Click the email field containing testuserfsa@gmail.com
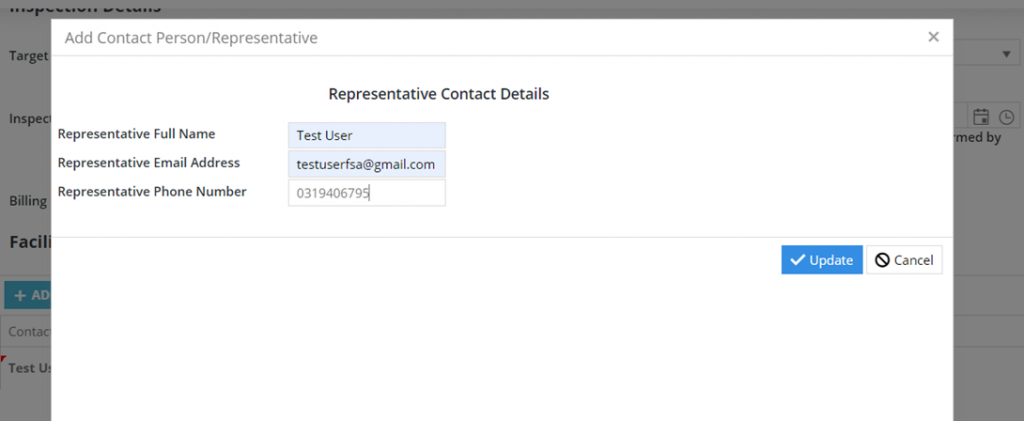The width and height of the screenshot is (1024, 421). click(367, 164)
